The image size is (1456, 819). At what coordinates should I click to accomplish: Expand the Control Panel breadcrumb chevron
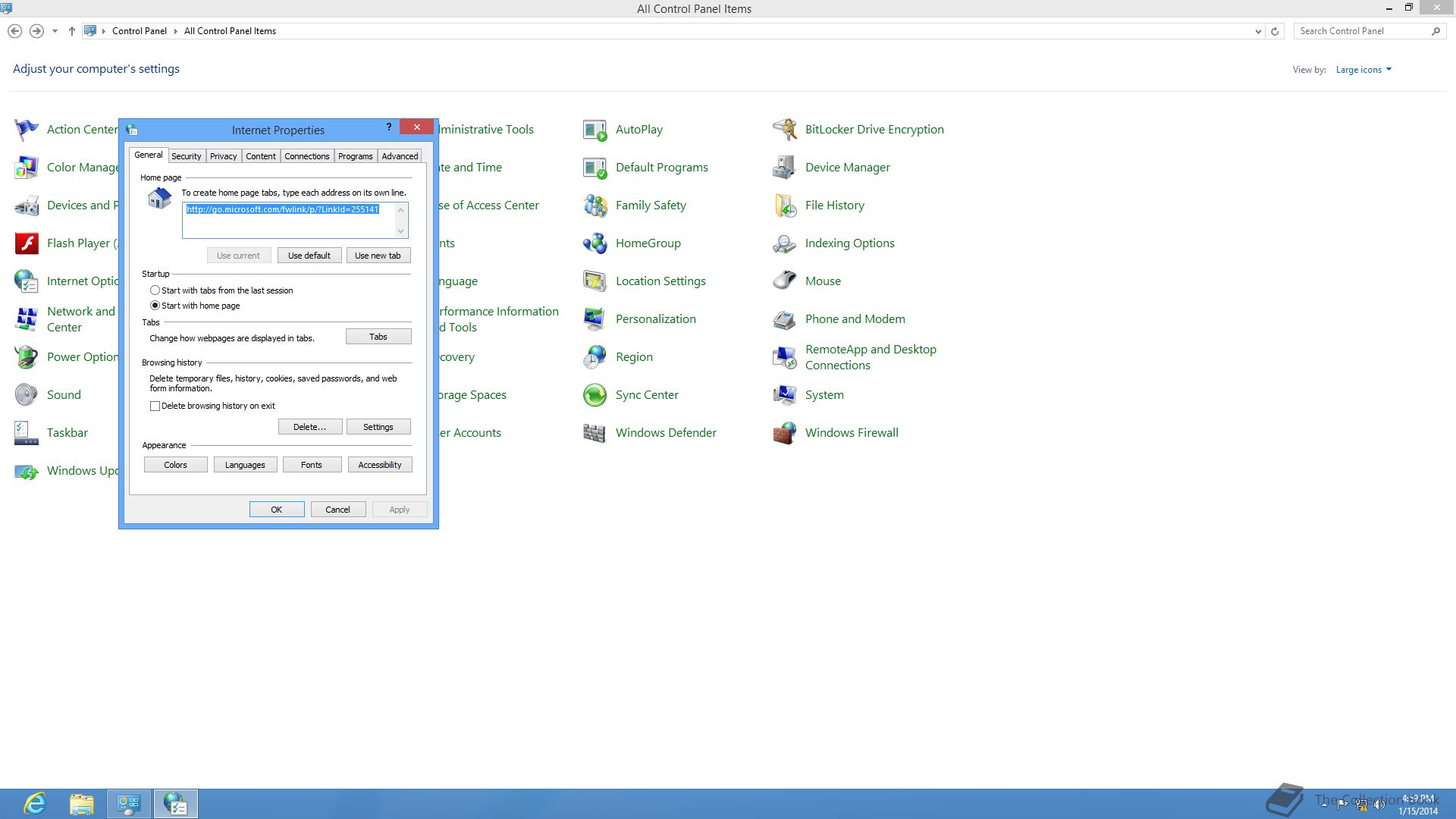click(x=175, y=31)
